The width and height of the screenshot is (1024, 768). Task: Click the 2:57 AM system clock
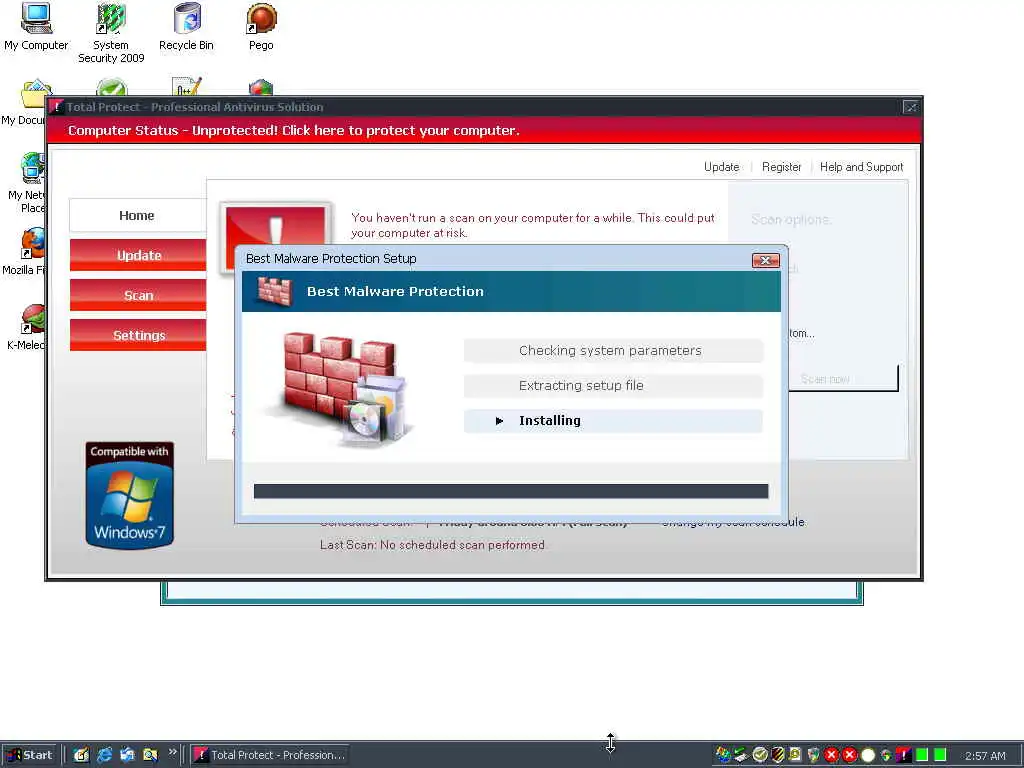[x=985, y=756]
